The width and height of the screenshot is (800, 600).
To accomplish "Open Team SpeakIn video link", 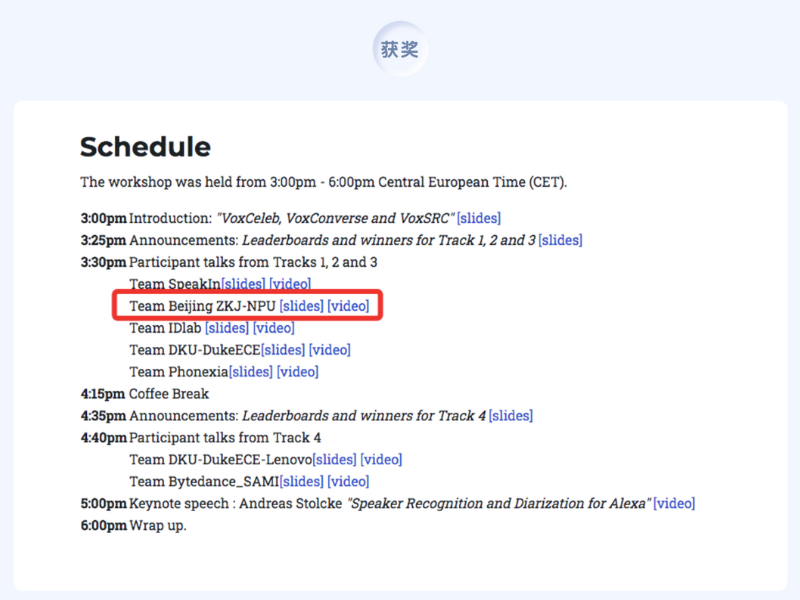I will pos(290,284).
